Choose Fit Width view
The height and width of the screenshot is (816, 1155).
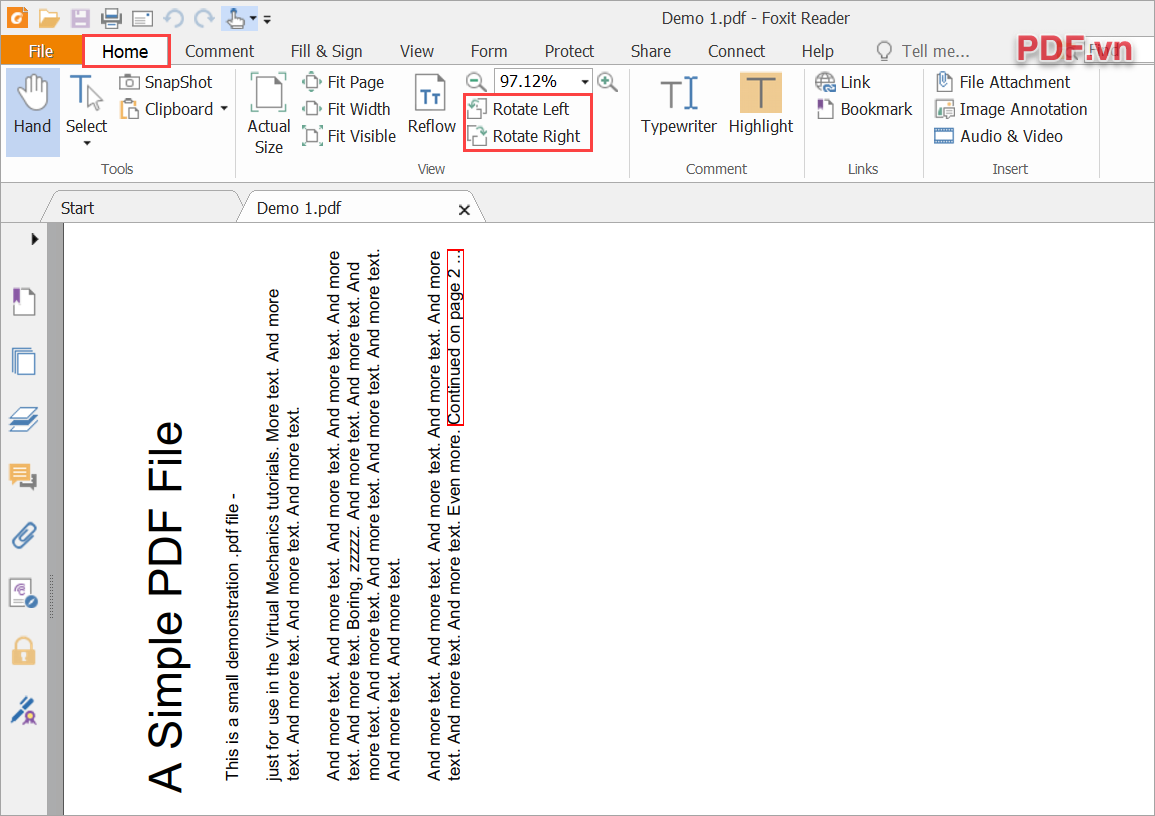point(347,109)
